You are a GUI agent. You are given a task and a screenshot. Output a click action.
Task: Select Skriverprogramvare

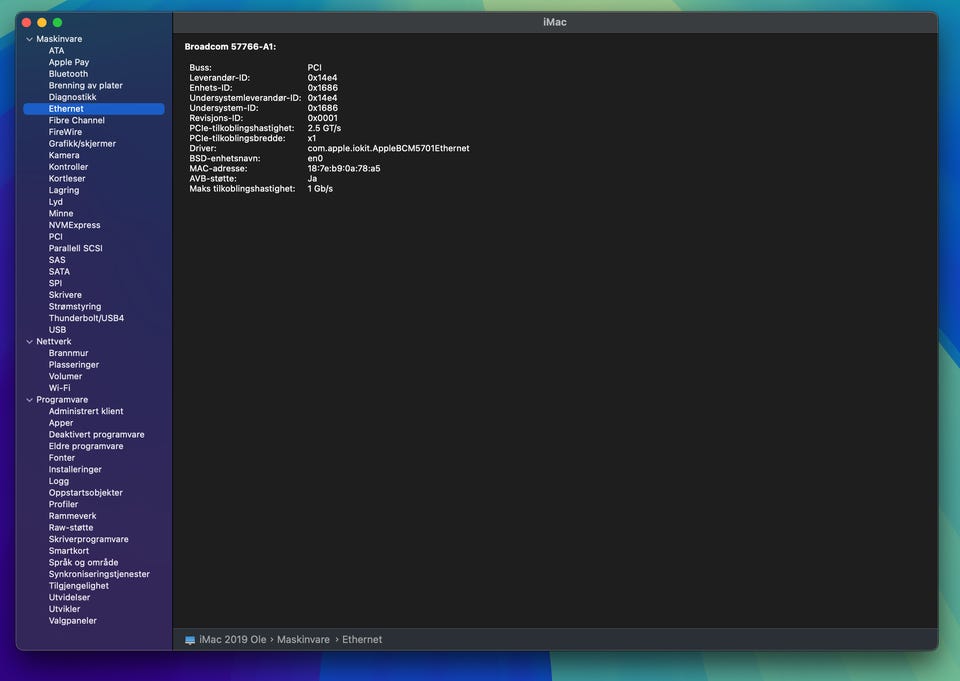coord(89,540)
